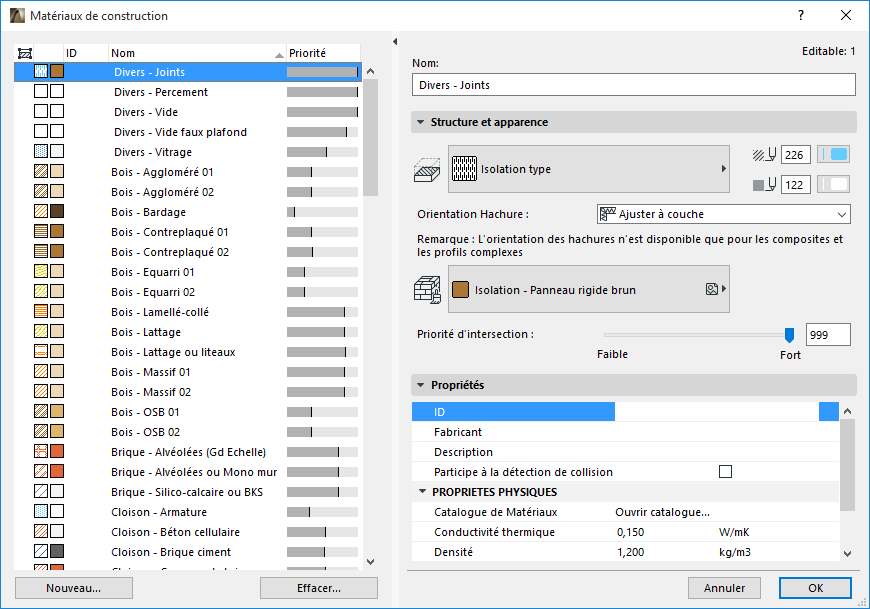Click the Conductivité thermique value 0,150

pyautogui.click(x=630, y=532)
